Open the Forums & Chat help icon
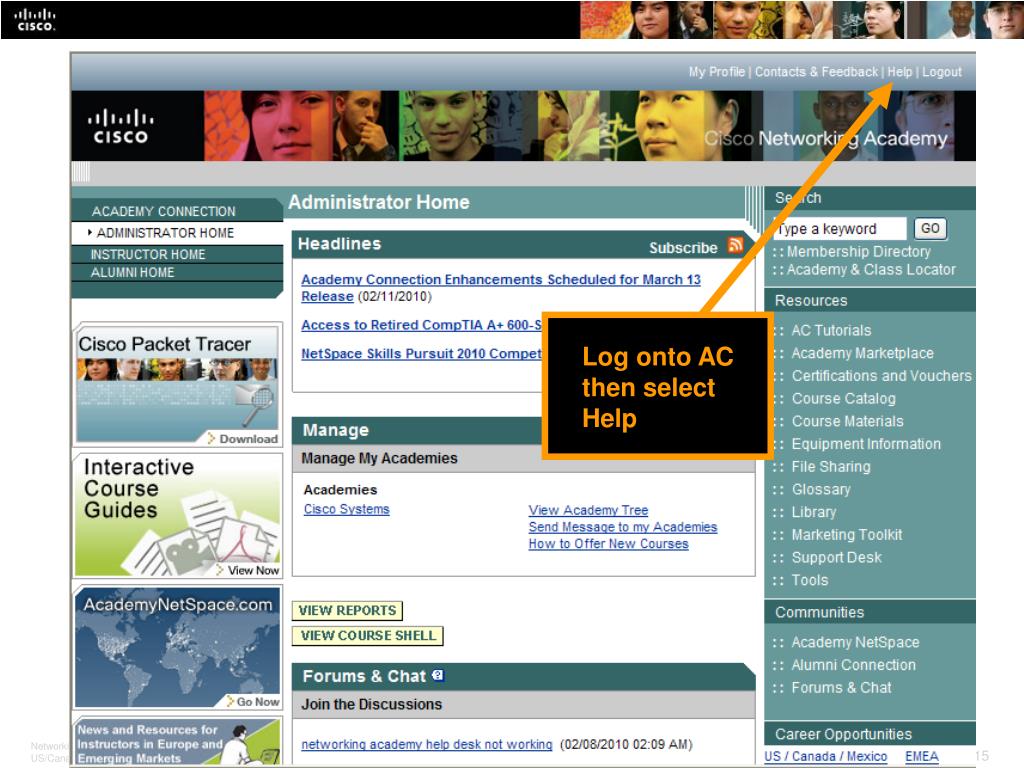Viewport: 1024px width, 768px height. pos(438,675)
